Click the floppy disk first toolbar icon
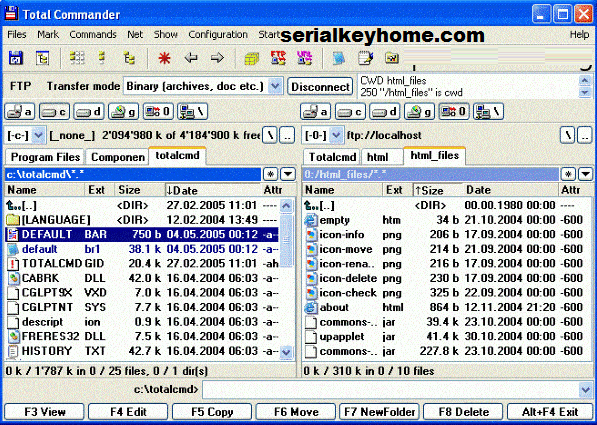This screenshot has width=597, height=425. tap(16, 58)
